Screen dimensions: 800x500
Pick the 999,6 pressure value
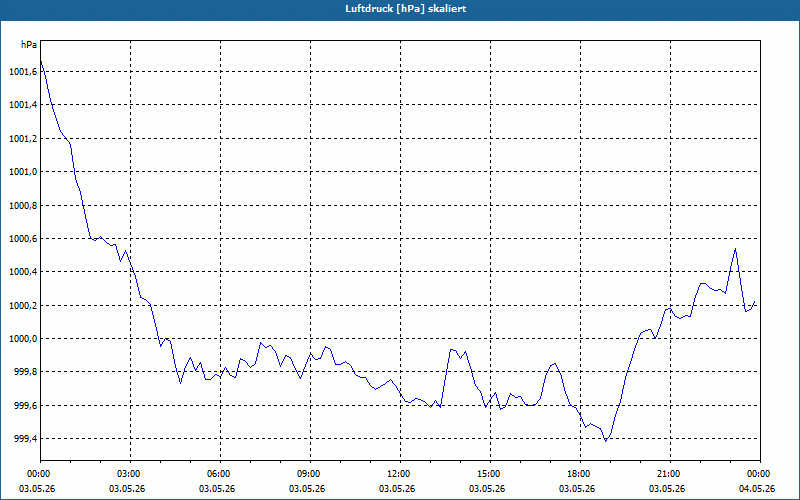25,406
